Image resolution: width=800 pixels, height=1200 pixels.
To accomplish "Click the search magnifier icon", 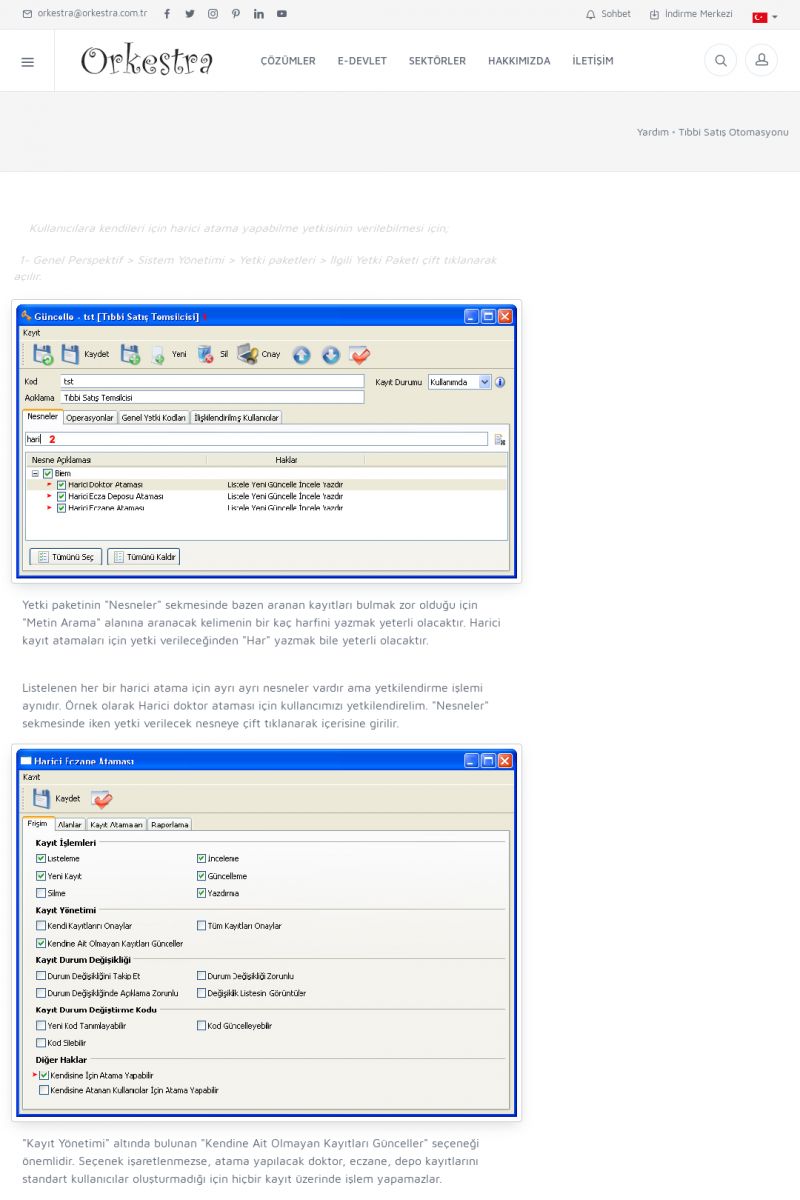I will (720, 61).
